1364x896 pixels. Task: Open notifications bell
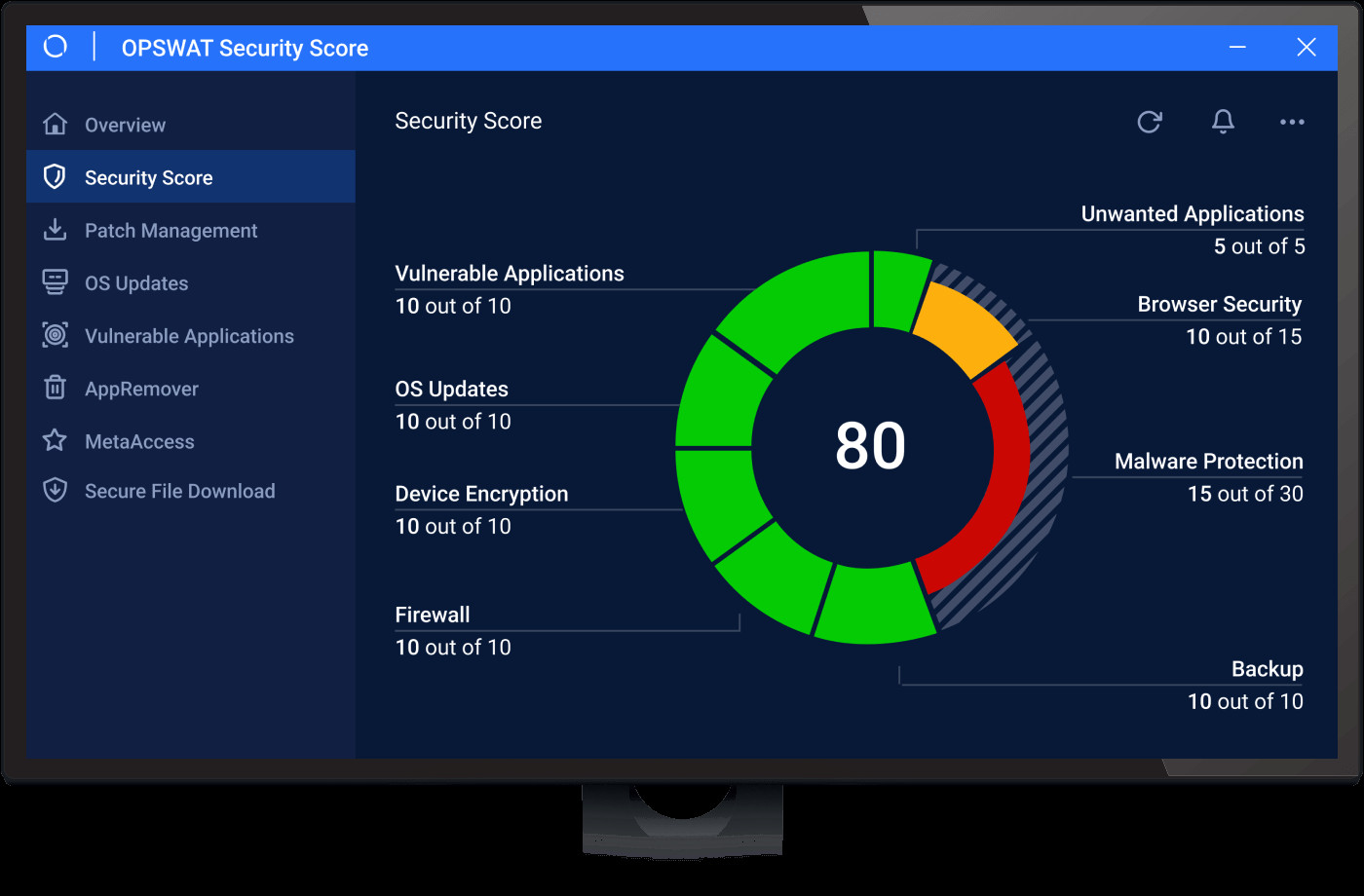(x=1223, y=122)
